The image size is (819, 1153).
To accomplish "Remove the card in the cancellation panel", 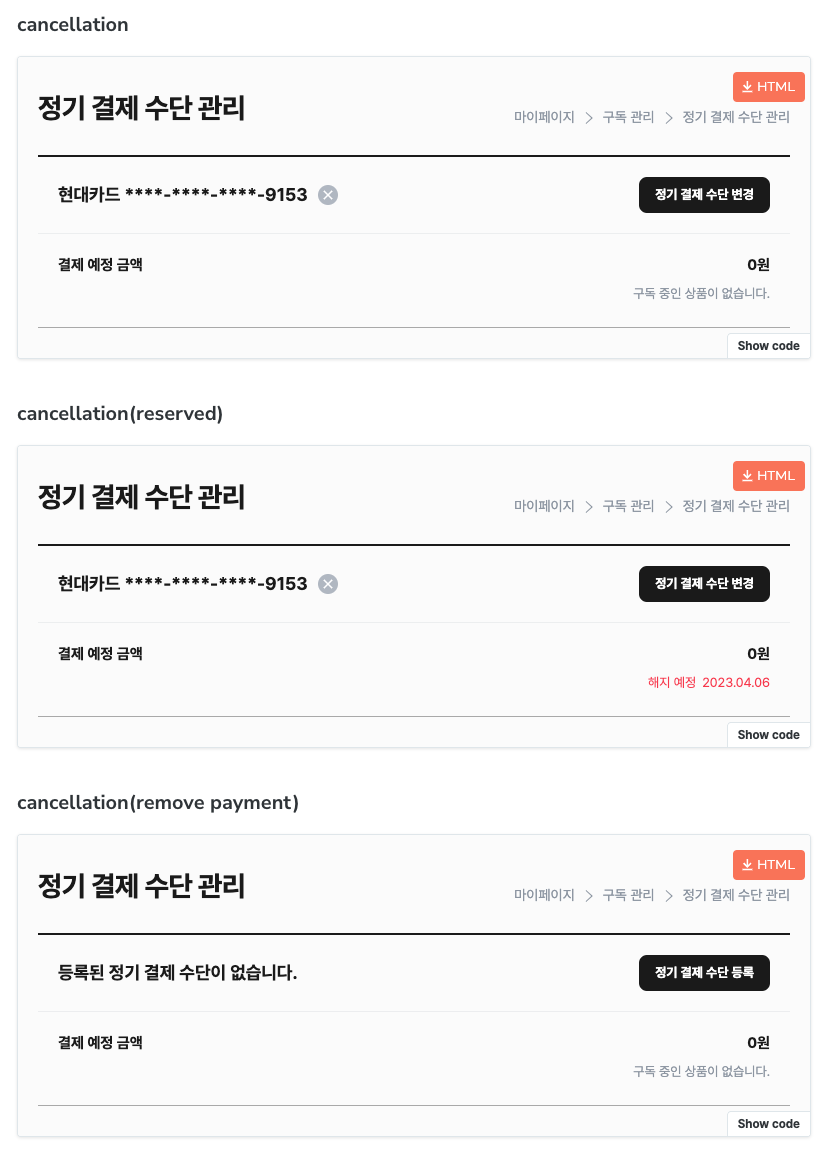I will (328, 195).
